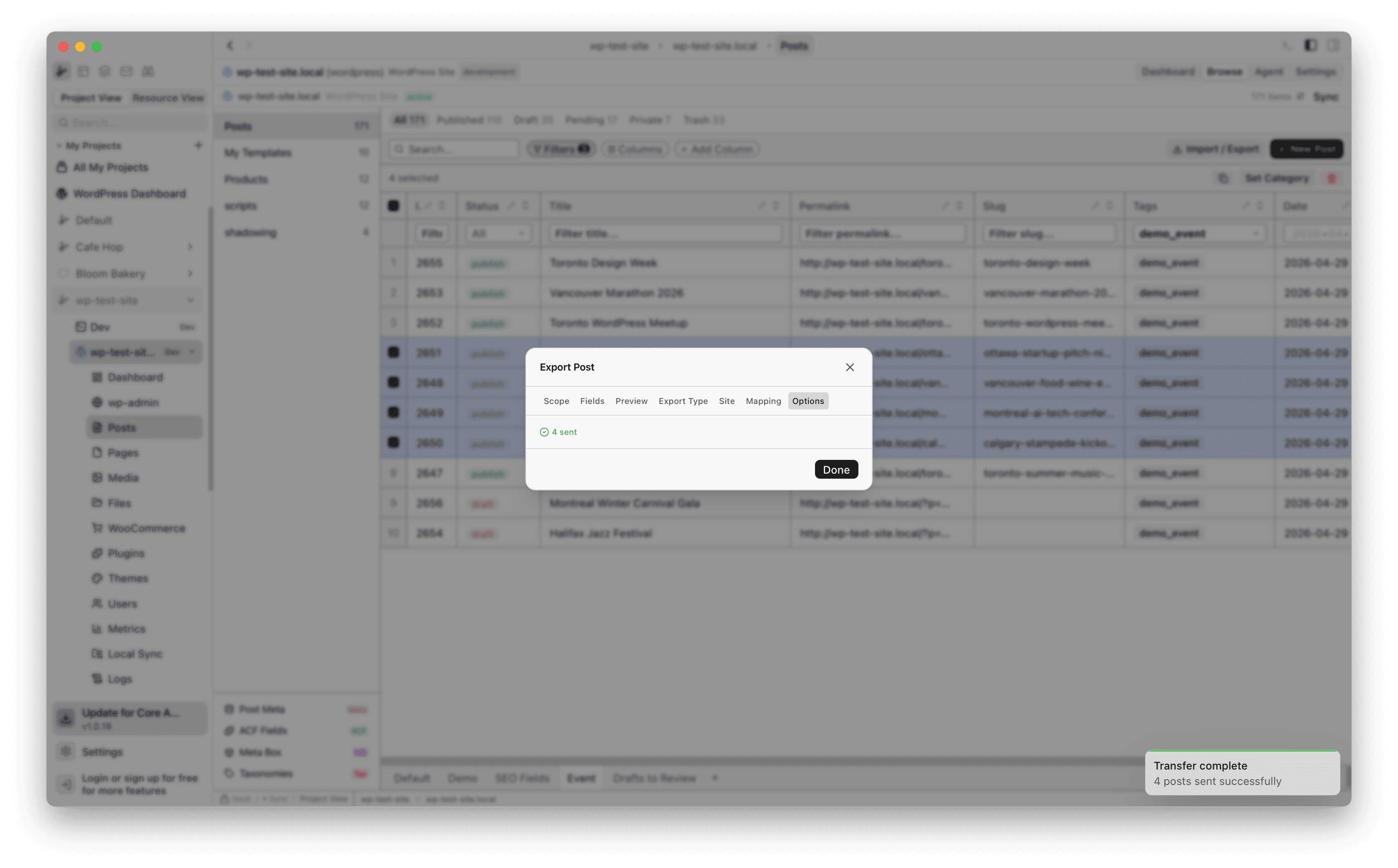Click the red trash delete icon
This screenshot has height=868, width=1398.
(x=1331, y=179)
